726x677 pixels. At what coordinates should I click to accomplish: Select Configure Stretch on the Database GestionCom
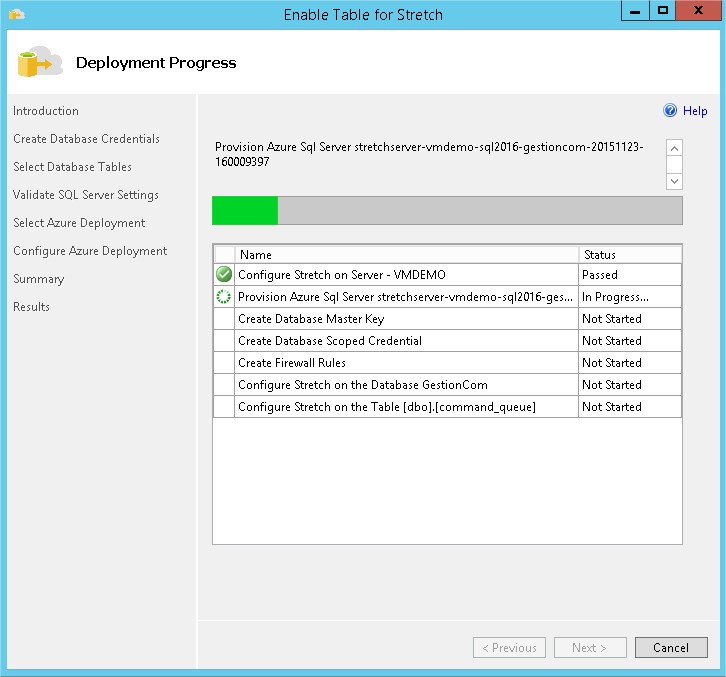[447, 385]
